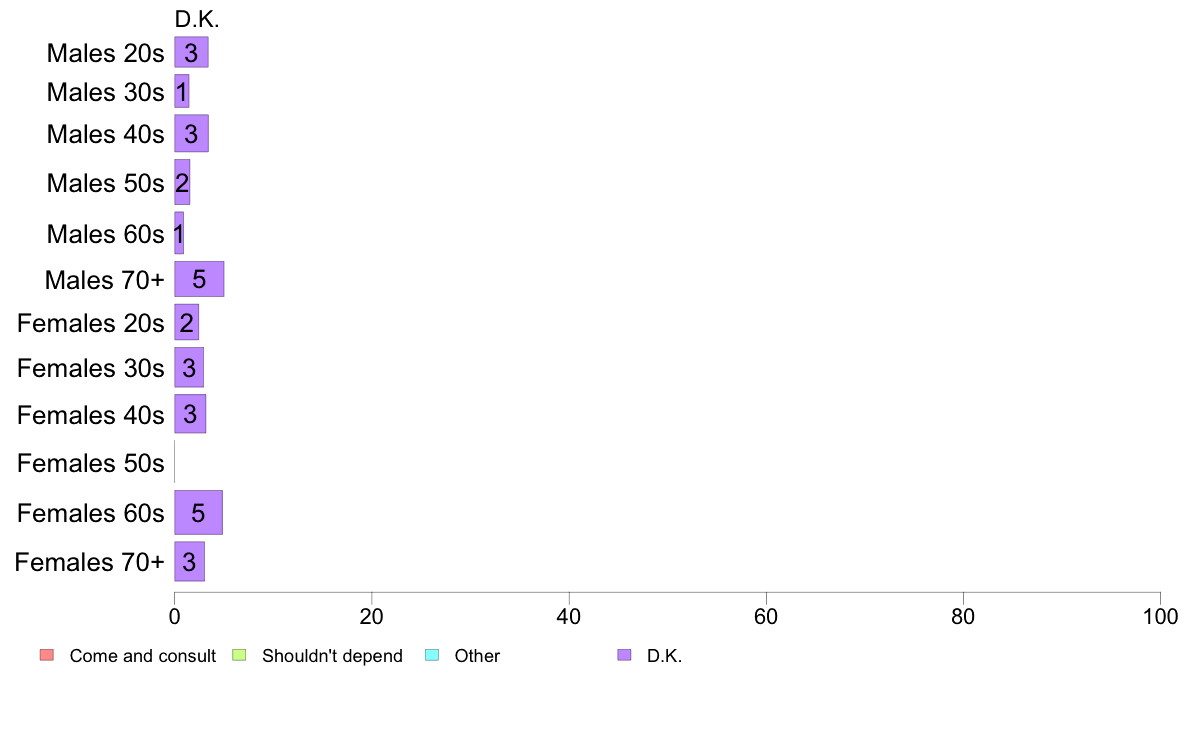This screenshot has width=1188, height=736.
Task: Click the Males 50s bar showing 2
Action: coord(183,182)
